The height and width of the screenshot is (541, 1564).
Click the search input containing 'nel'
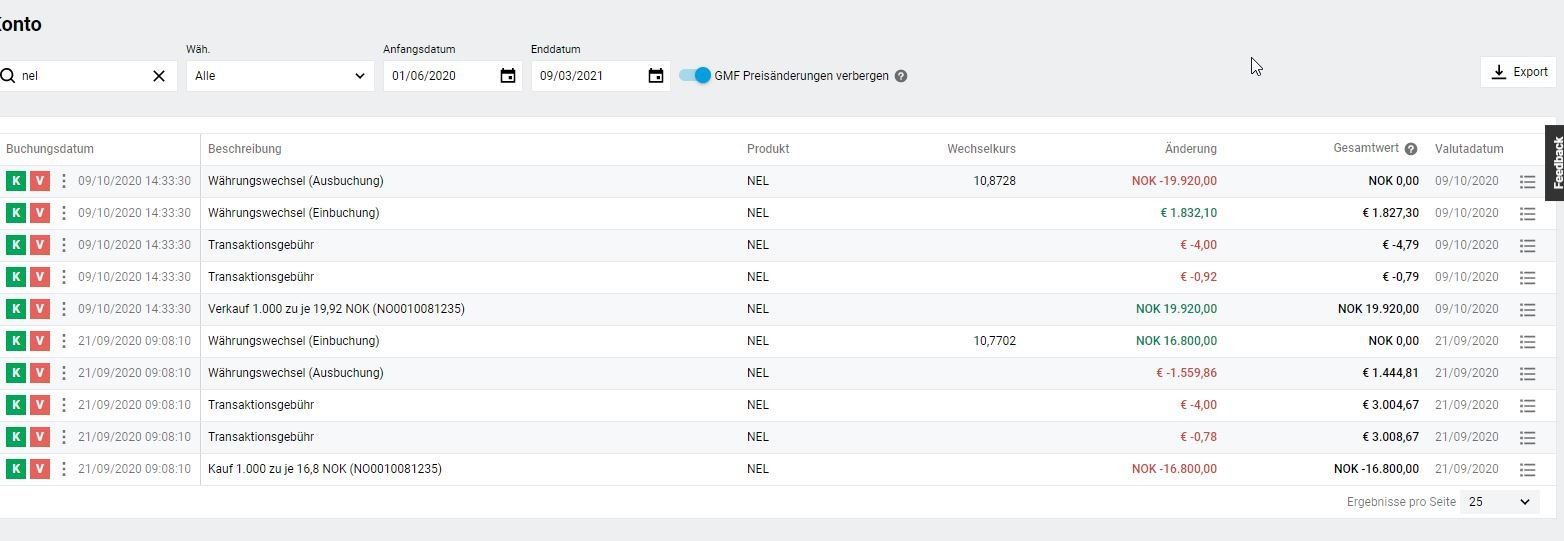[x=80, y=76]
